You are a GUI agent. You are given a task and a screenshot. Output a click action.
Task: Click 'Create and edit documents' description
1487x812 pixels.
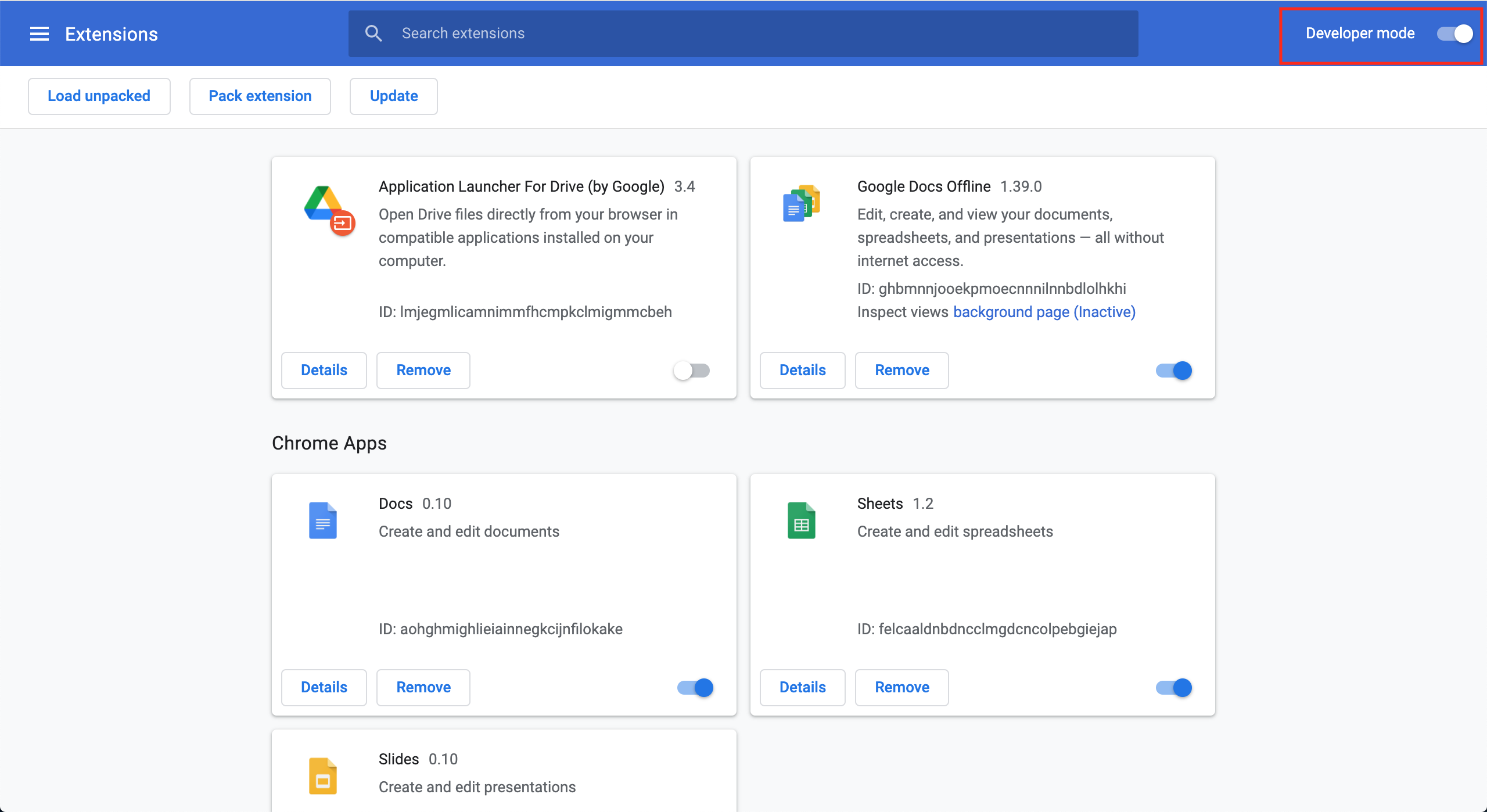point(469,531)
